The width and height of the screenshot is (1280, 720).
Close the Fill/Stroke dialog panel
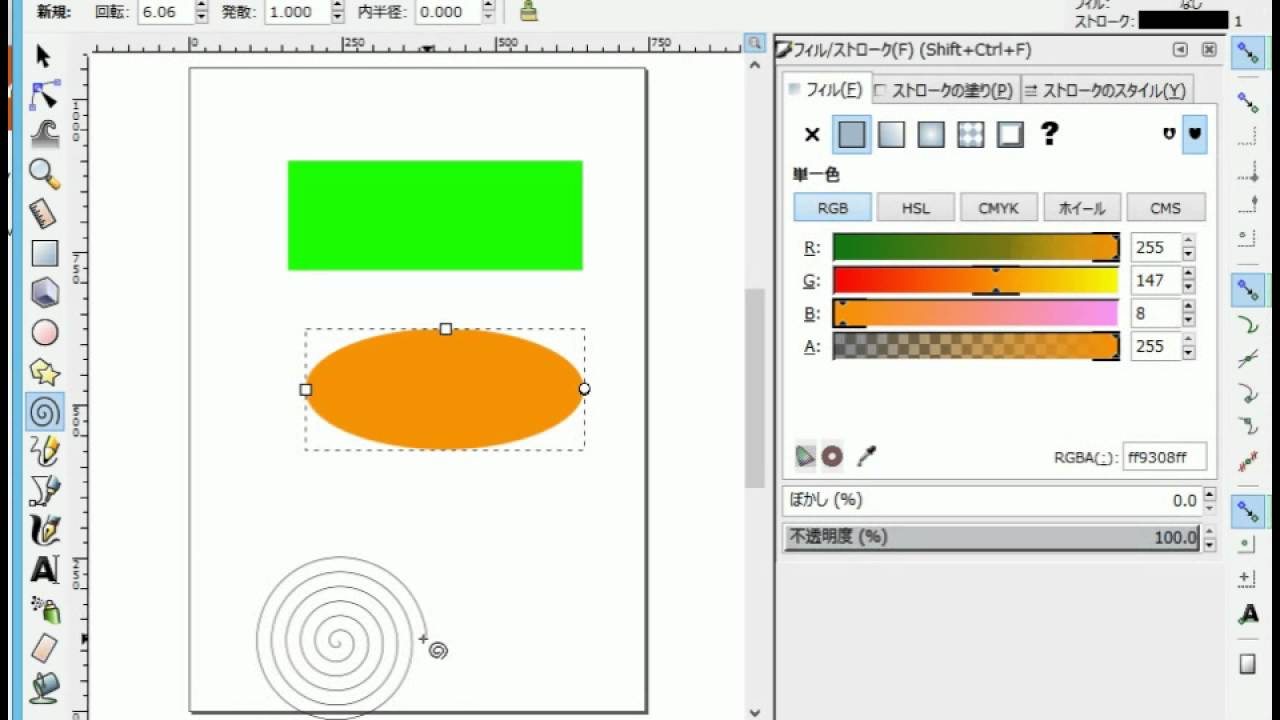coord(1209,50)
